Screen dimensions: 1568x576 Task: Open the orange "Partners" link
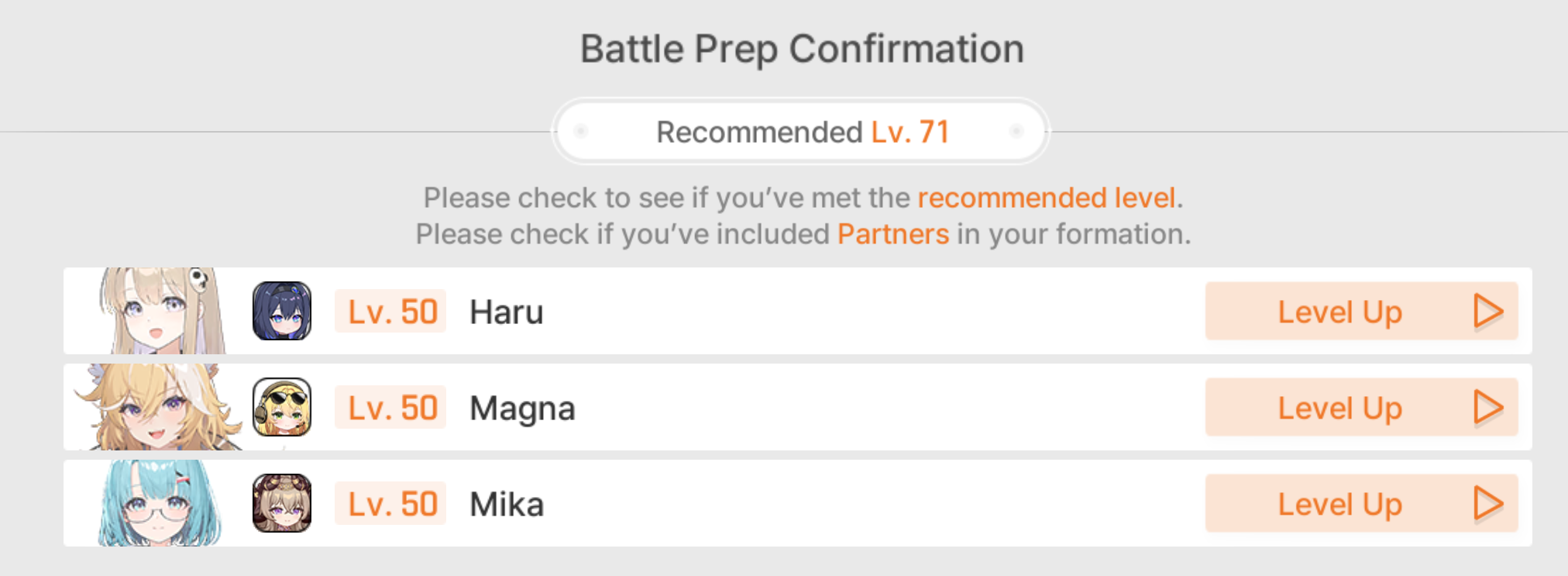pyautogui.click(x=893, y=234)
